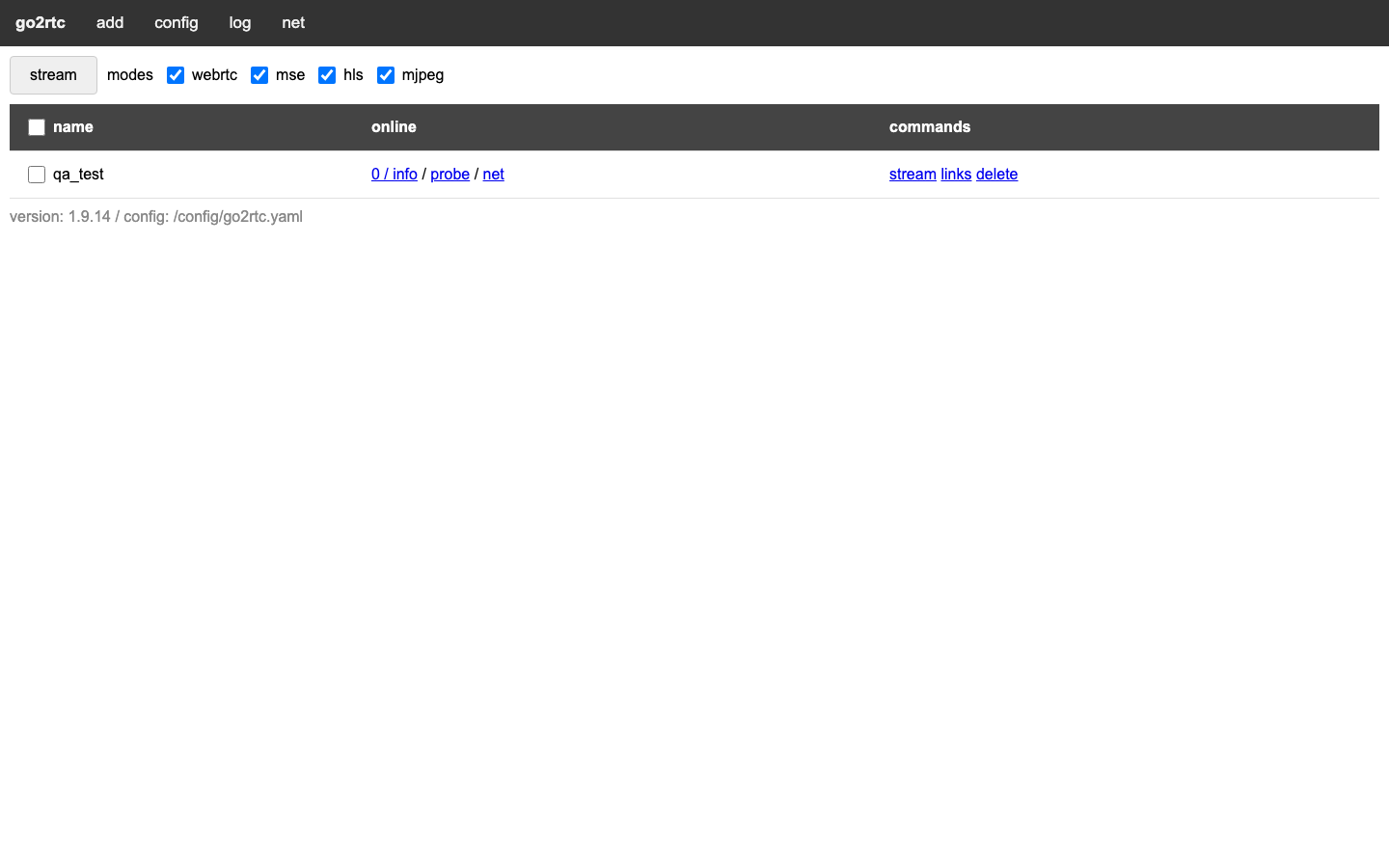Click the name column header label
The width and height of the screenshot is (1389, 868).
point(73,126)
